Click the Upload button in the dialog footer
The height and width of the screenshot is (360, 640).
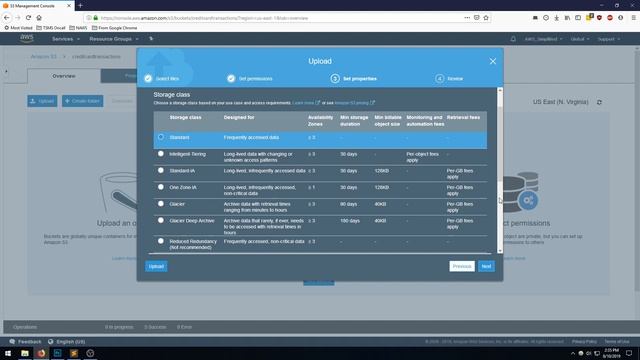coord(156,267)
